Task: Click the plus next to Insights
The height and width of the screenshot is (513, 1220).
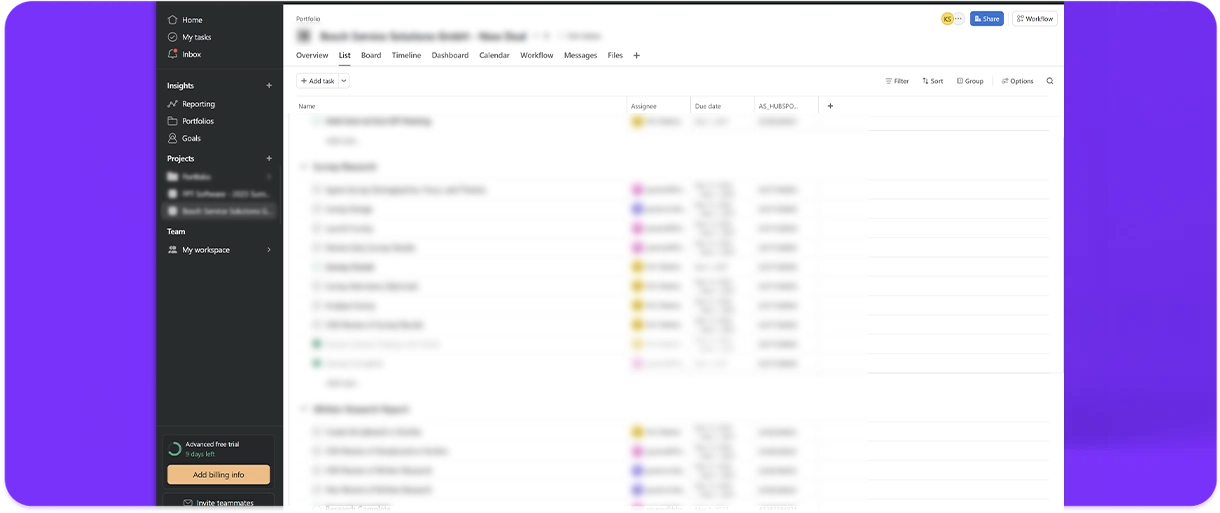Action: (x=269, y=86)
